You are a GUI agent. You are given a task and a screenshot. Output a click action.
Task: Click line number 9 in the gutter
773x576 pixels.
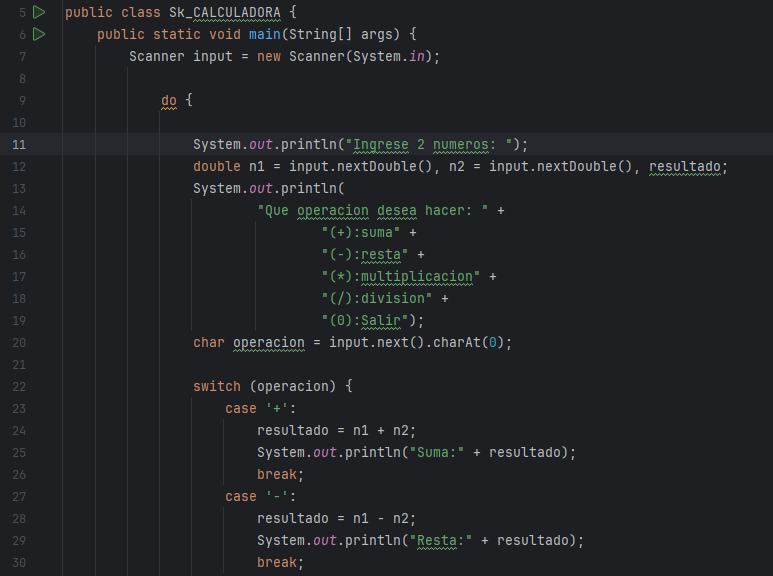point(22,101)
